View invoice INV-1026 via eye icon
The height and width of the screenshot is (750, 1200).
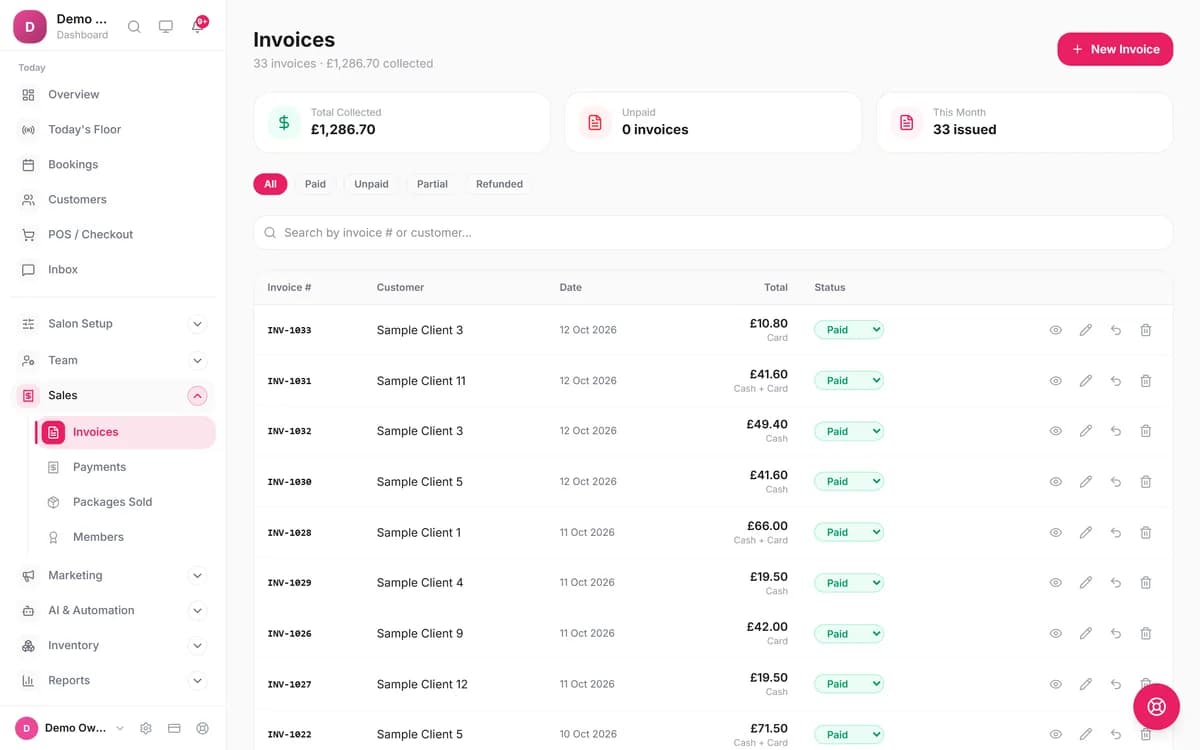pyautogui.click(x=1056, y=634)
